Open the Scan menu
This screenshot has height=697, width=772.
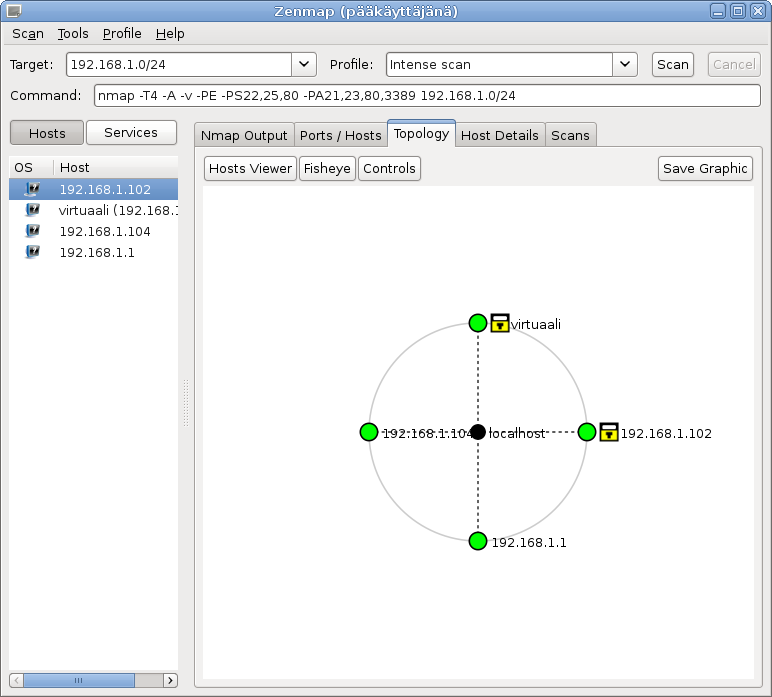point(28,33)
